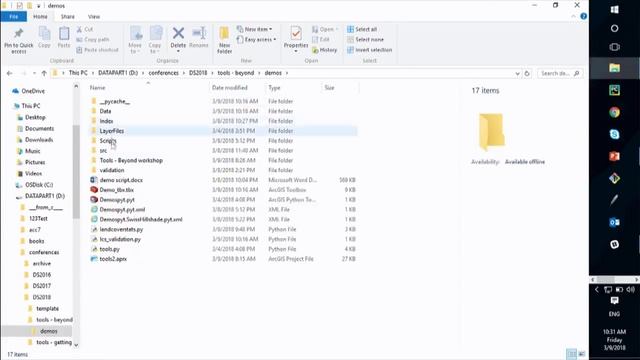Viewport: 640px width, 360px height.
Task: Refresh the current folder view
Action: (x=527, y=73)
